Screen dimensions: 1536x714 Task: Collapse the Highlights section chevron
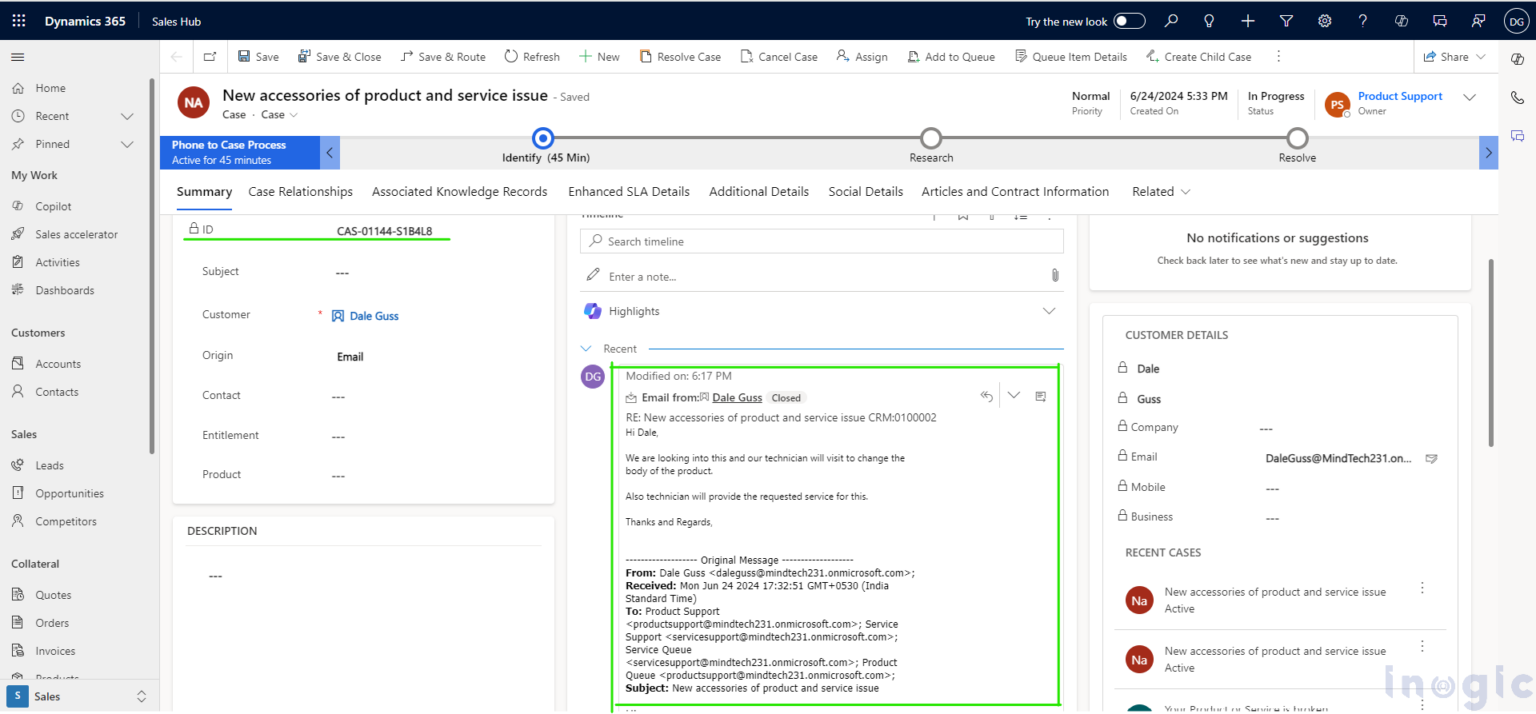[x=1049, y=311]
